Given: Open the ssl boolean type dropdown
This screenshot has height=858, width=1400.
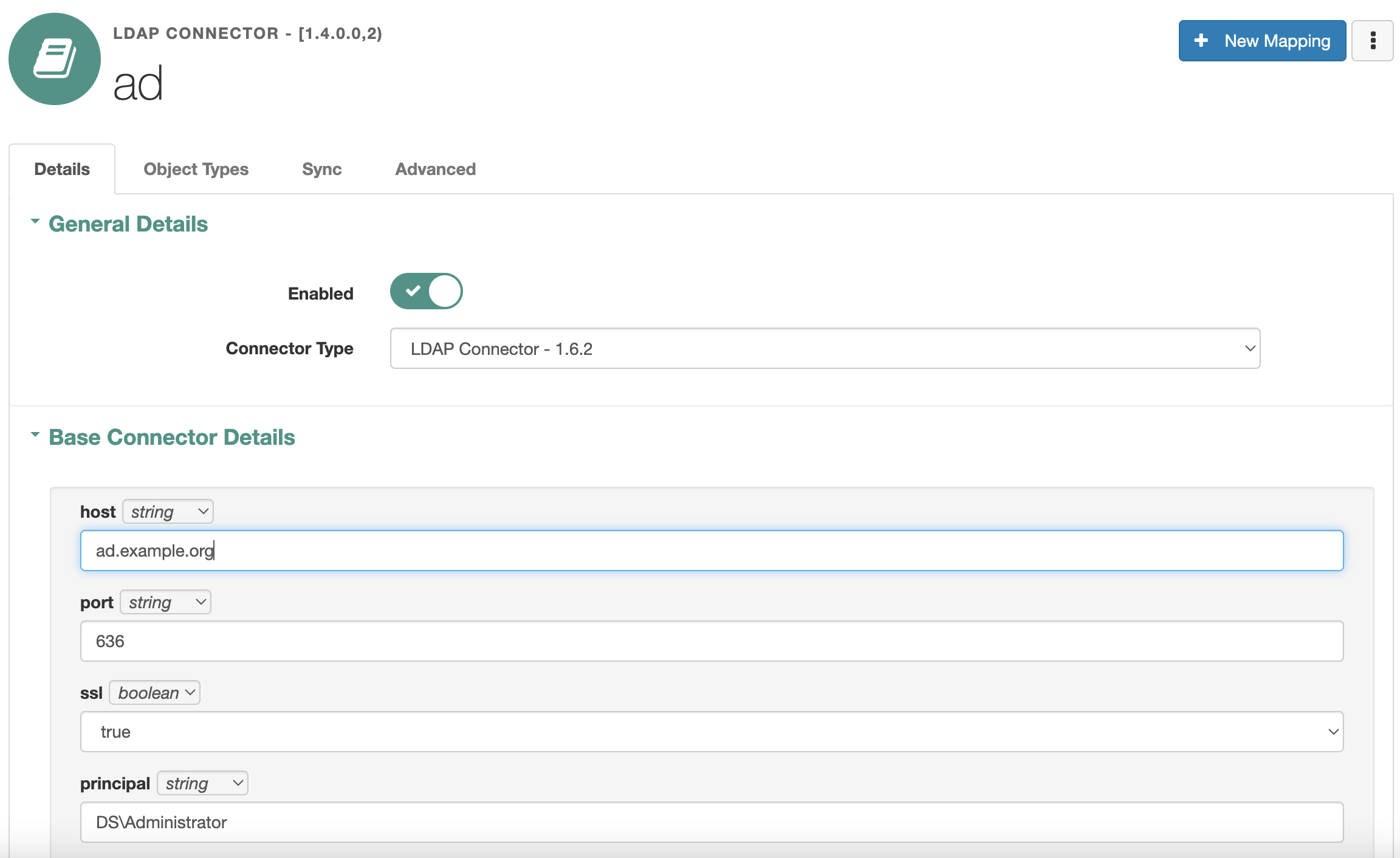Looking at the screenshot, I should pos(154,693).
